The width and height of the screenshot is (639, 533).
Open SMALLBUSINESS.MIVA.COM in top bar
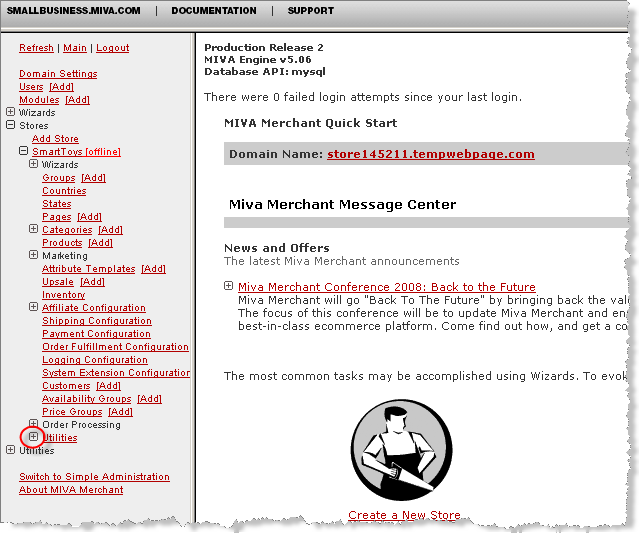pos(73,11)
